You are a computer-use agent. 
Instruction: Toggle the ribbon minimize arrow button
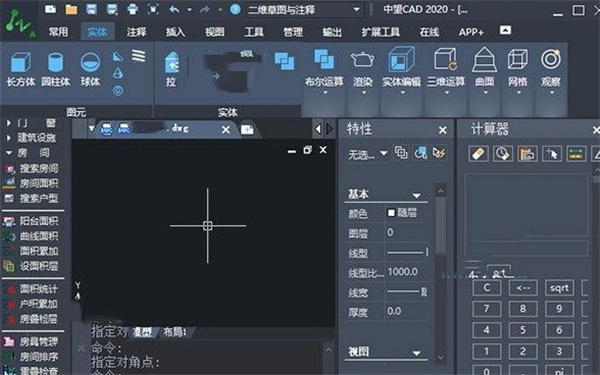pyautogui.click(x=505, y=30)
